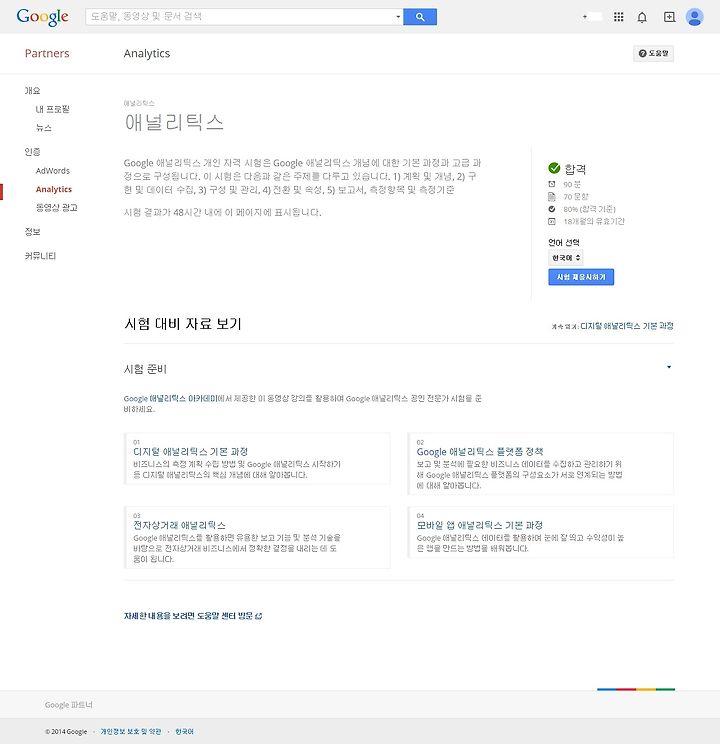The height and width of the screenshot is (744, 720).
Task: Open the Partners header link
Action: (x=47, y=53)
